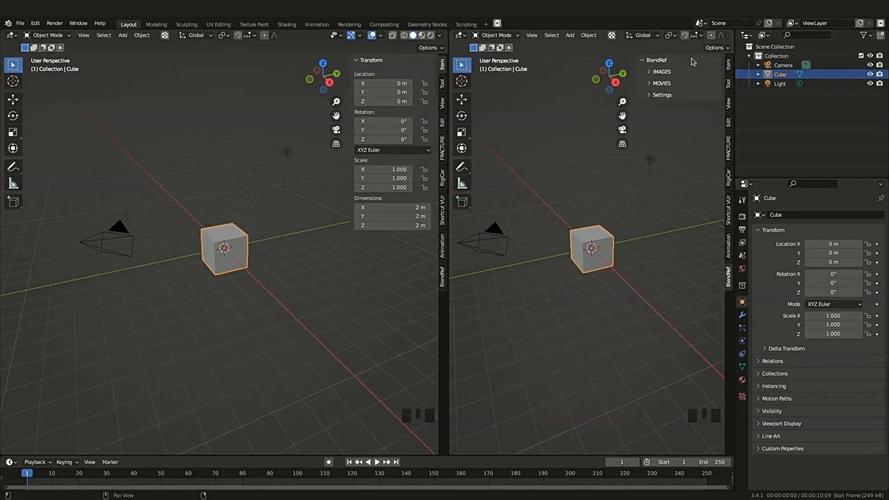
Task: Disable Light in renders via camera icon
Action: click(879, 83)
